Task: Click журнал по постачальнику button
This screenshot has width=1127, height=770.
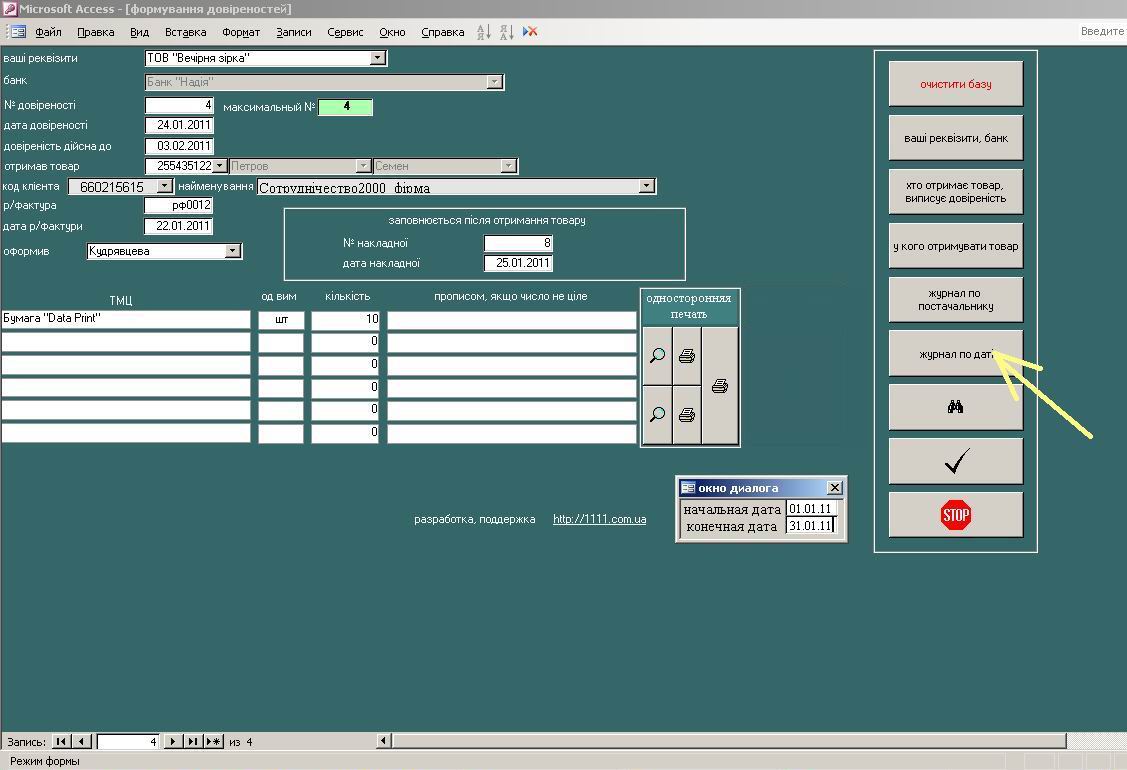Action: 955,299
